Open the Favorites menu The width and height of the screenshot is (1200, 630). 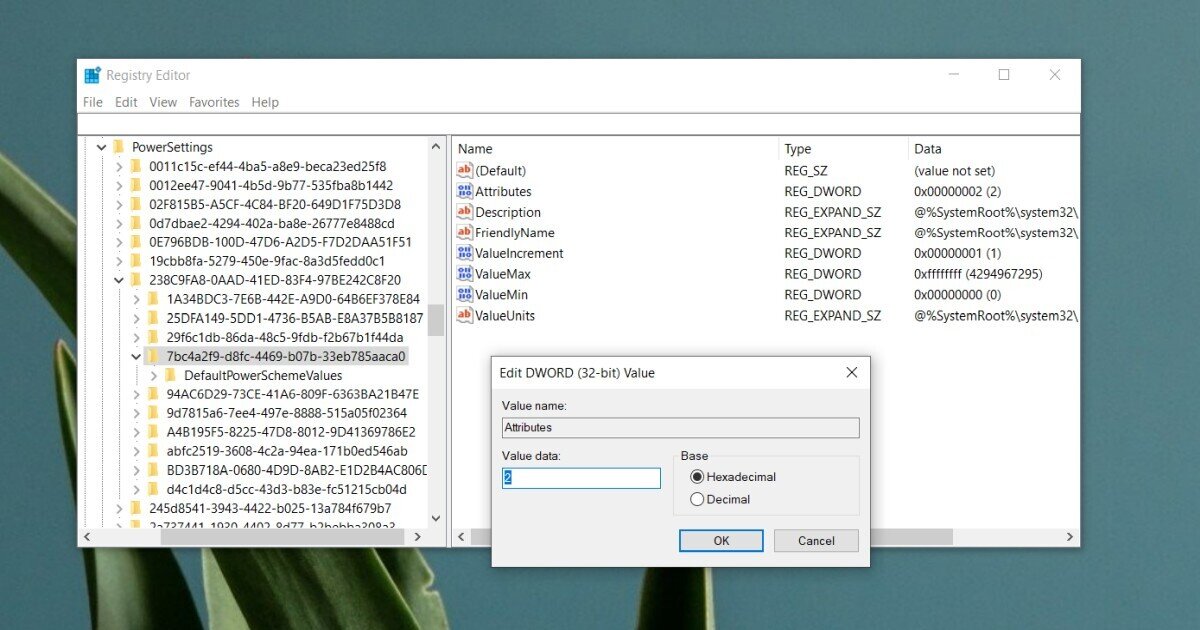pos(214,102)
